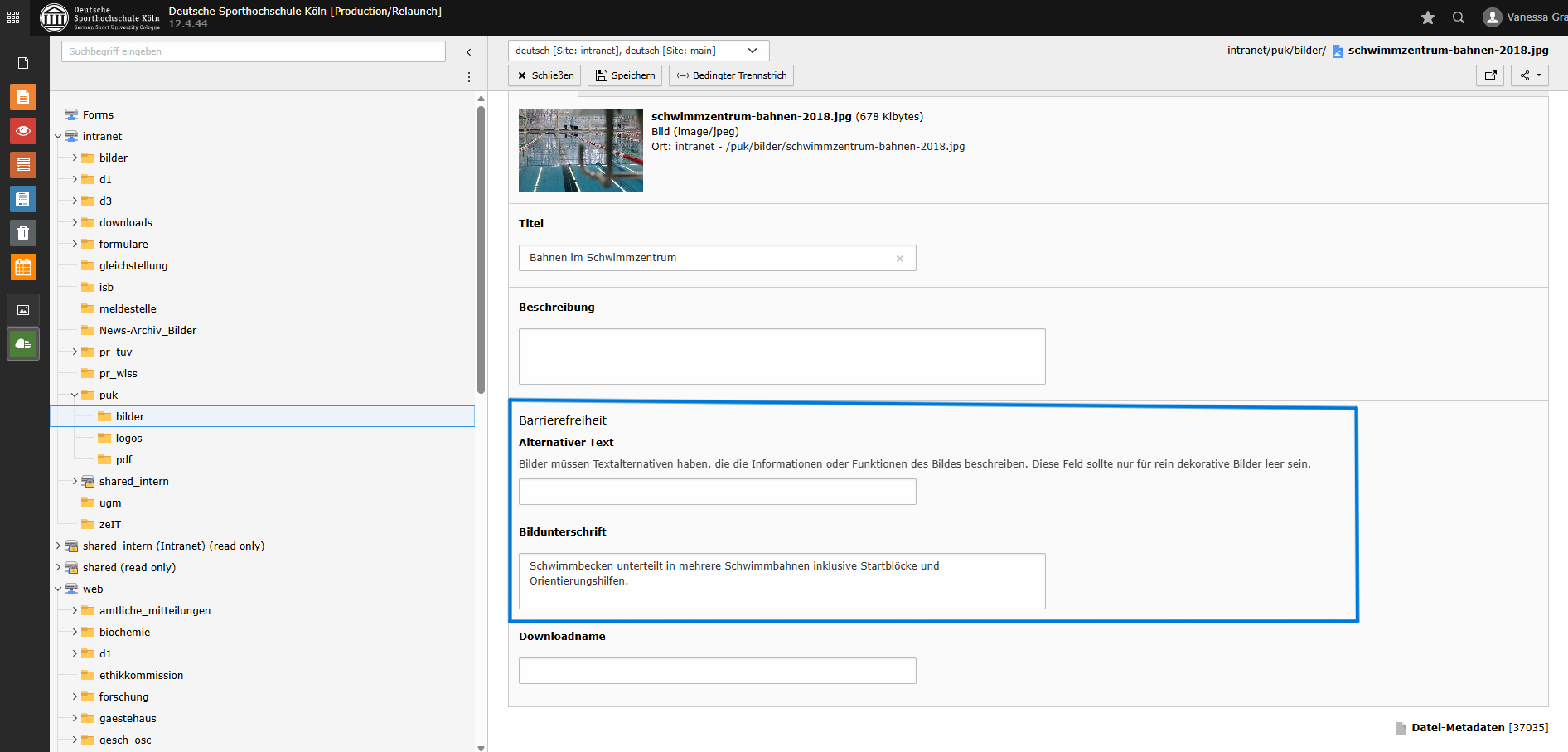Insert a Bedingter Trennstrich
Image resolution: width=1568 pixels, height=752 pixels.
731,75
